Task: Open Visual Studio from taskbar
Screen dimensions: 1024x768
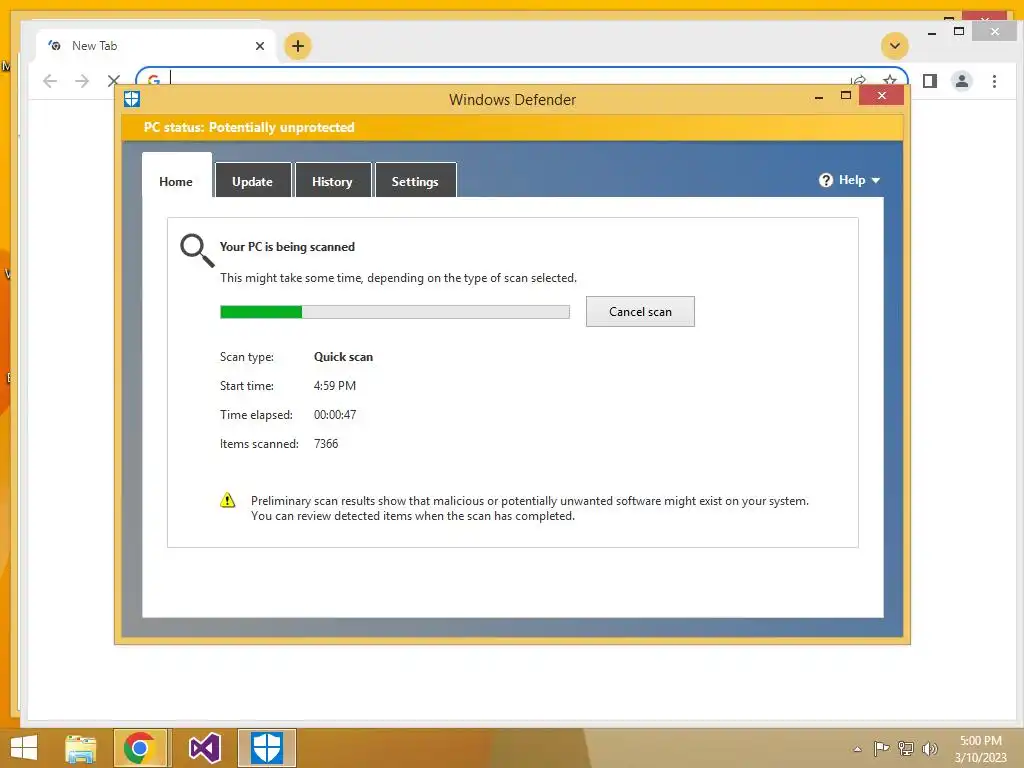Action: [x=204, y=748]
